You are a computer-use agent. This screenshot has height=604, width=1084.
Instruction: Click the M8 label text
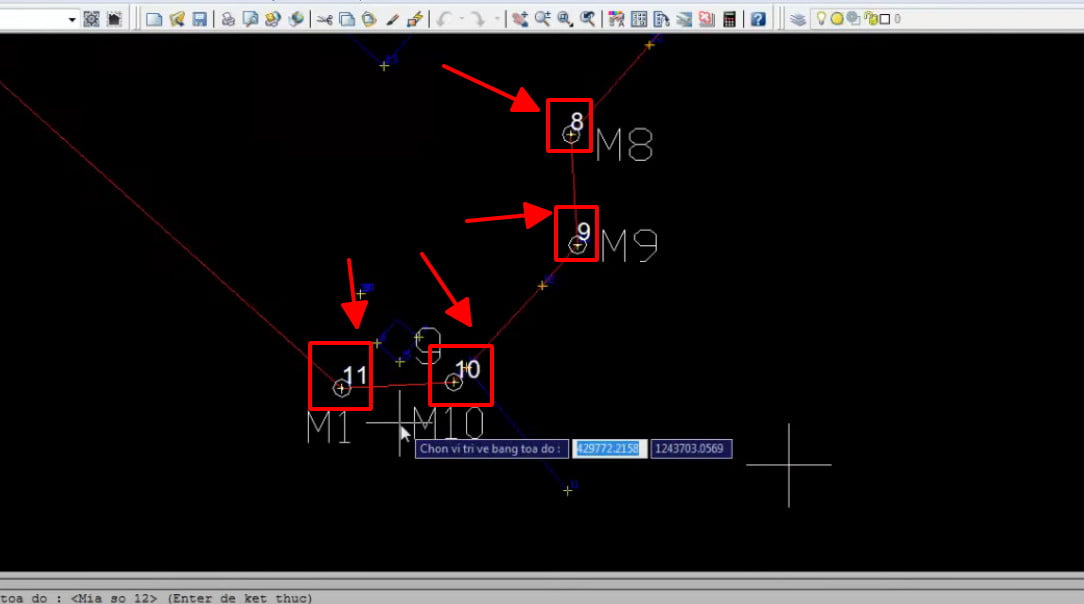[624, 145]
